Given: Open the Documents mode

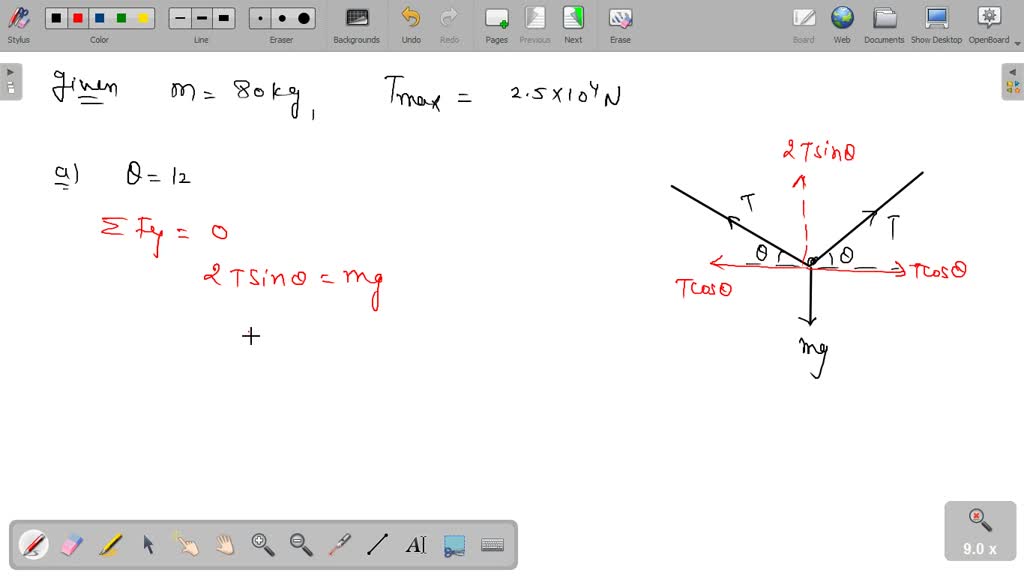Looking at the screenshot, I should coord(884,25).
